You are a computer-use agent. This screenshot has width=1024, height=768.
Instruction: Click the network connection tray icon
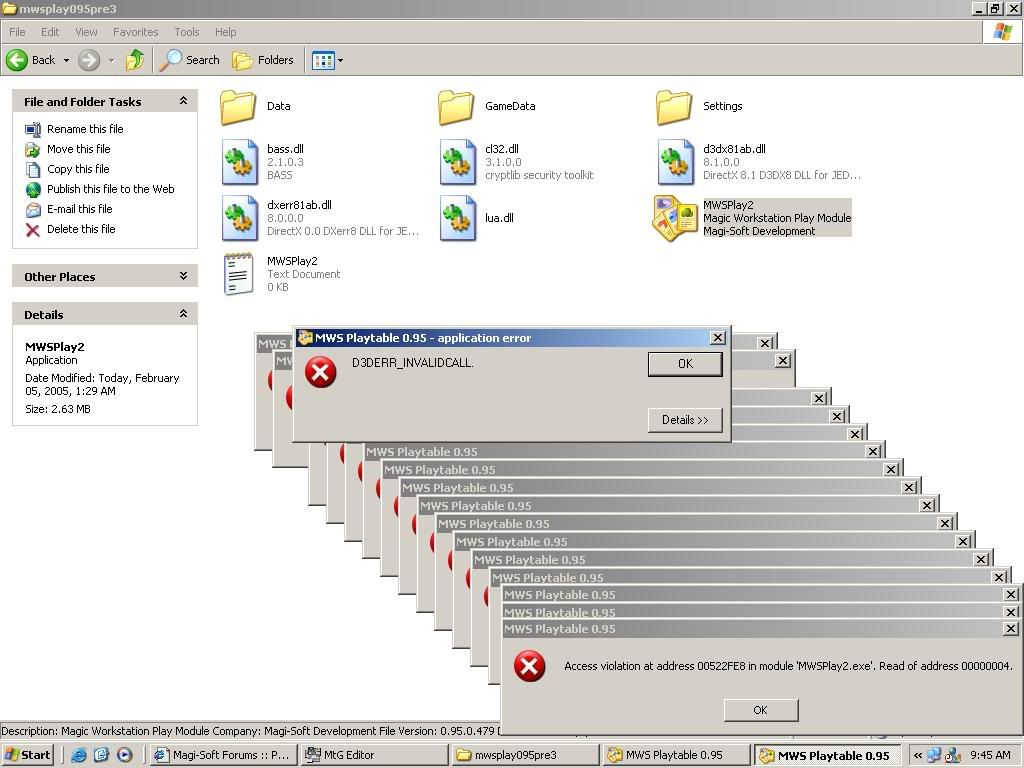click(x=935, y=756)
